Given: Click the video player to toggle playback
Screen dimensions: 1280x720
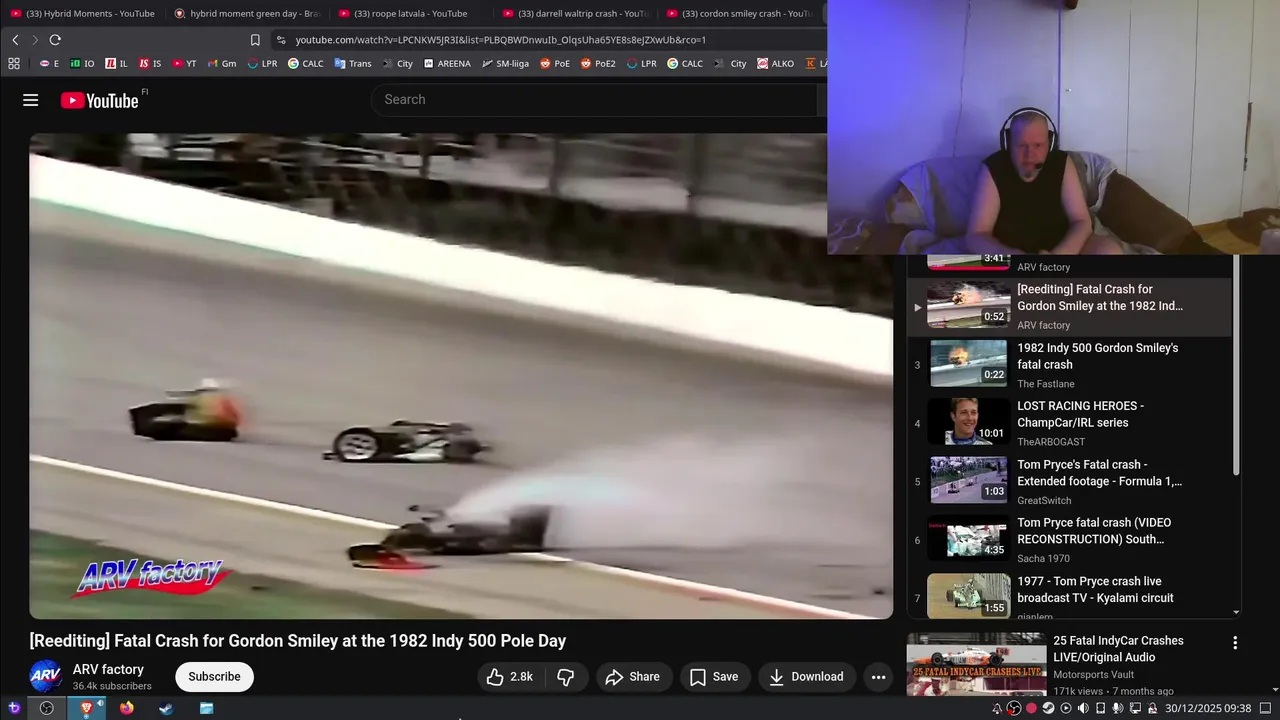Looking at the screenshot, I should click(461, 376).
